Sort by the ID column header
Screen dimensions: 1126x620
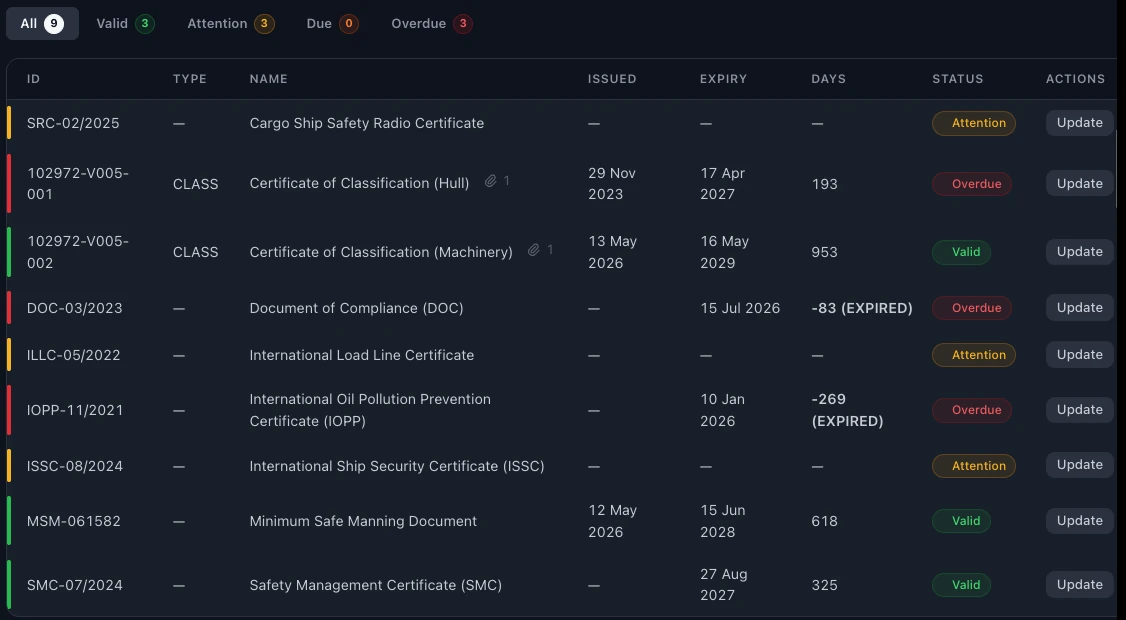click(33, 79)
